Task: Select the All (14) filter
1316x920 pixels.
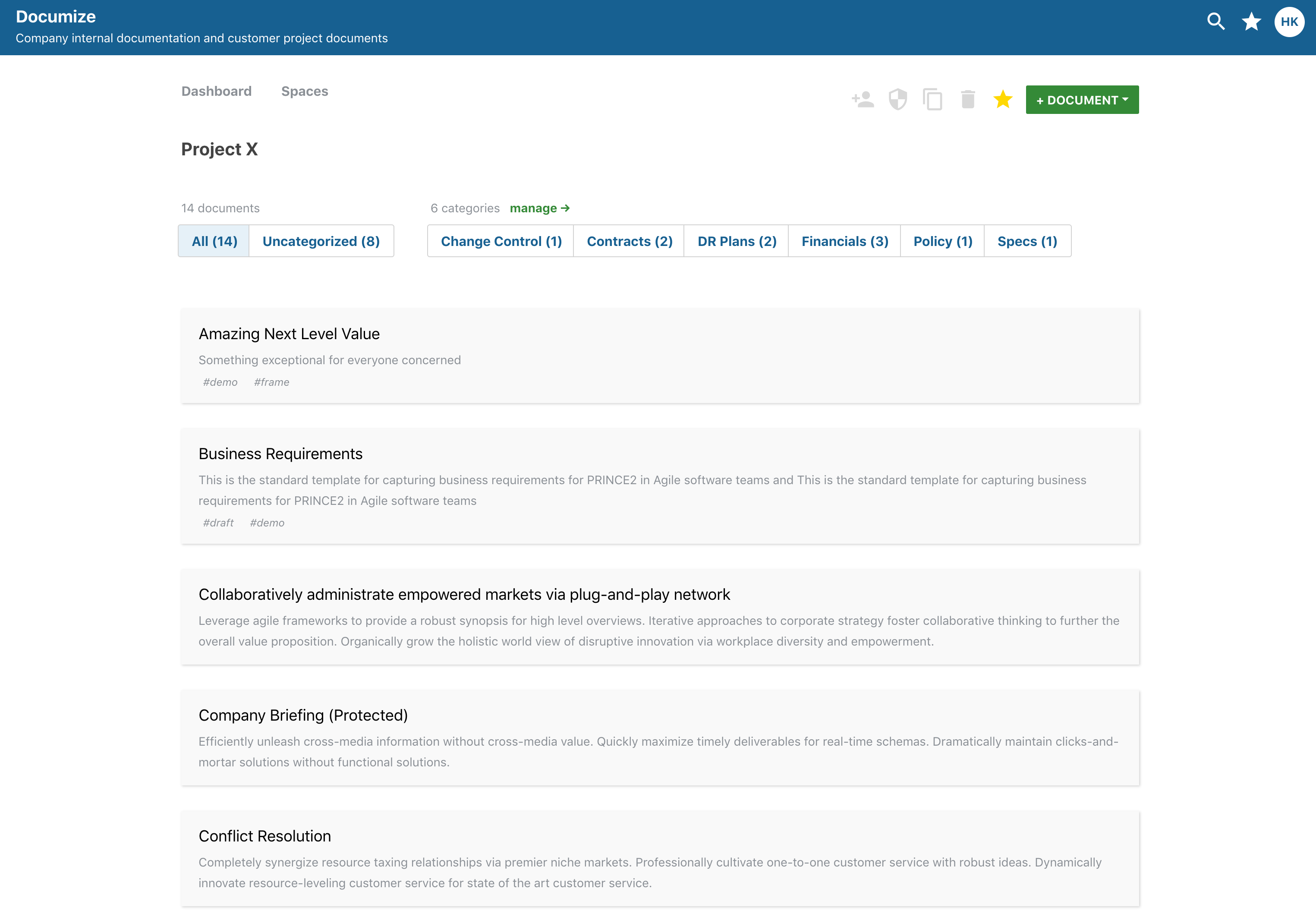Action: click(214, 241)
